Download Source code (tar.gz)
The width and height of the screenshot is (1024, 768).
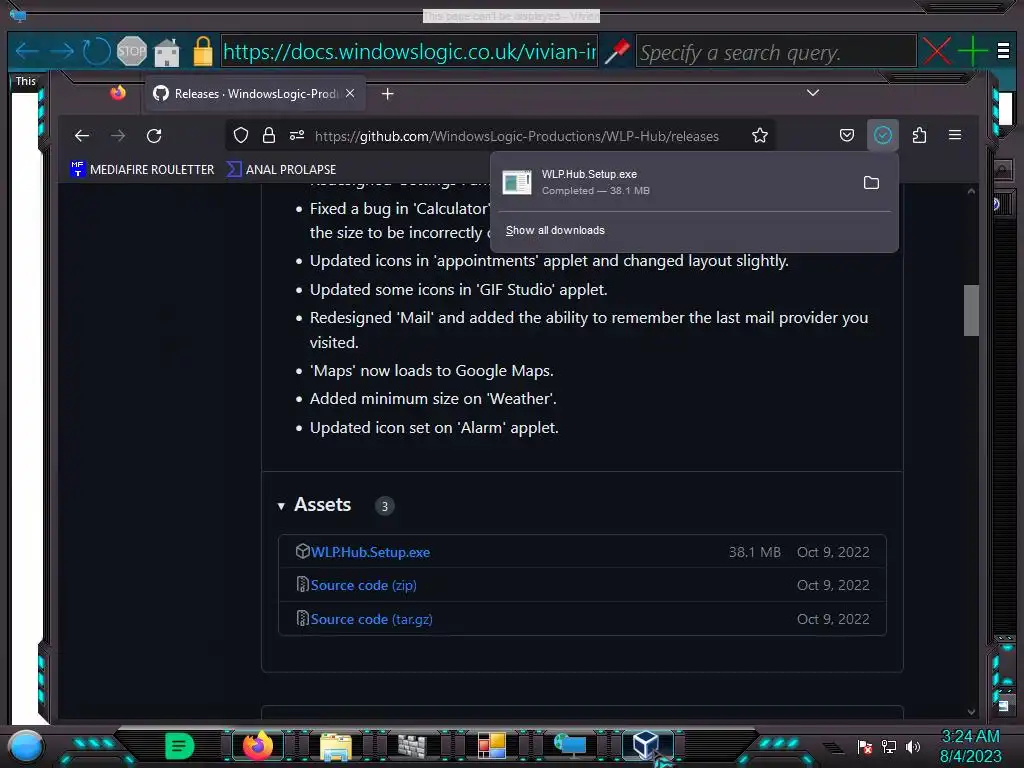tap(372, 619)
